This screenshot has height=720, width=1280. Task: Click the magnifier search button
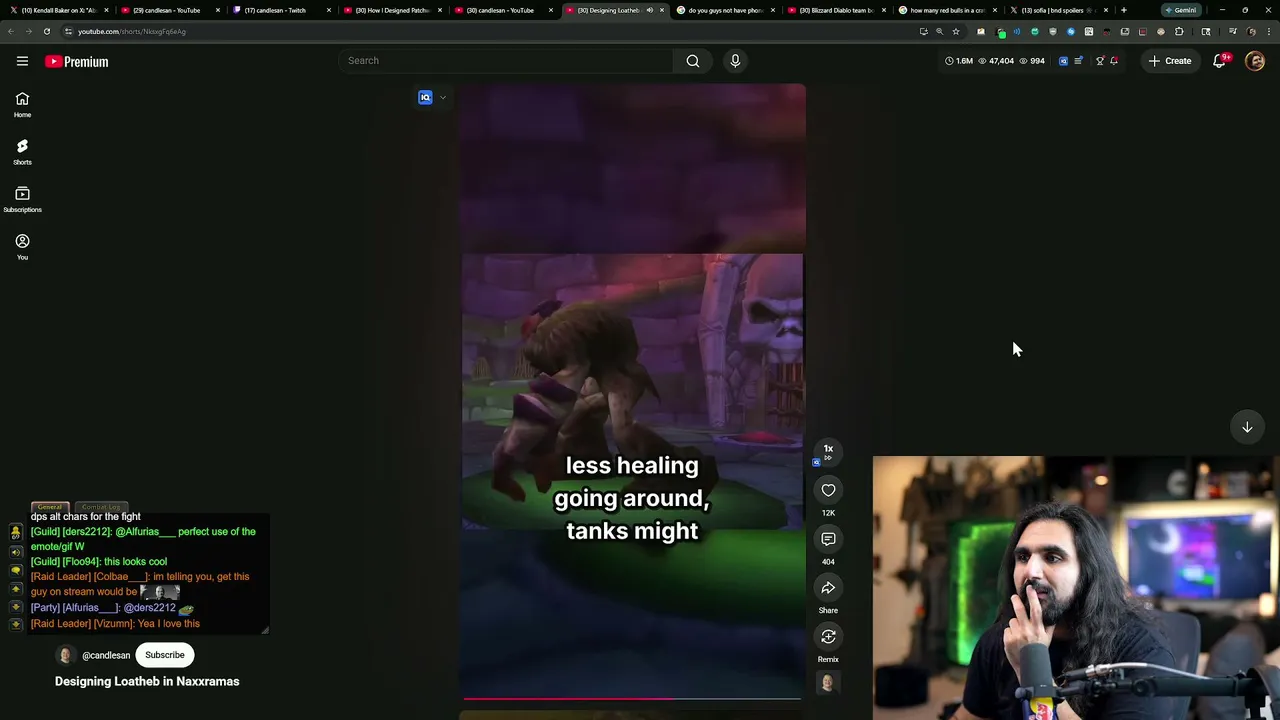pos(693,61)
